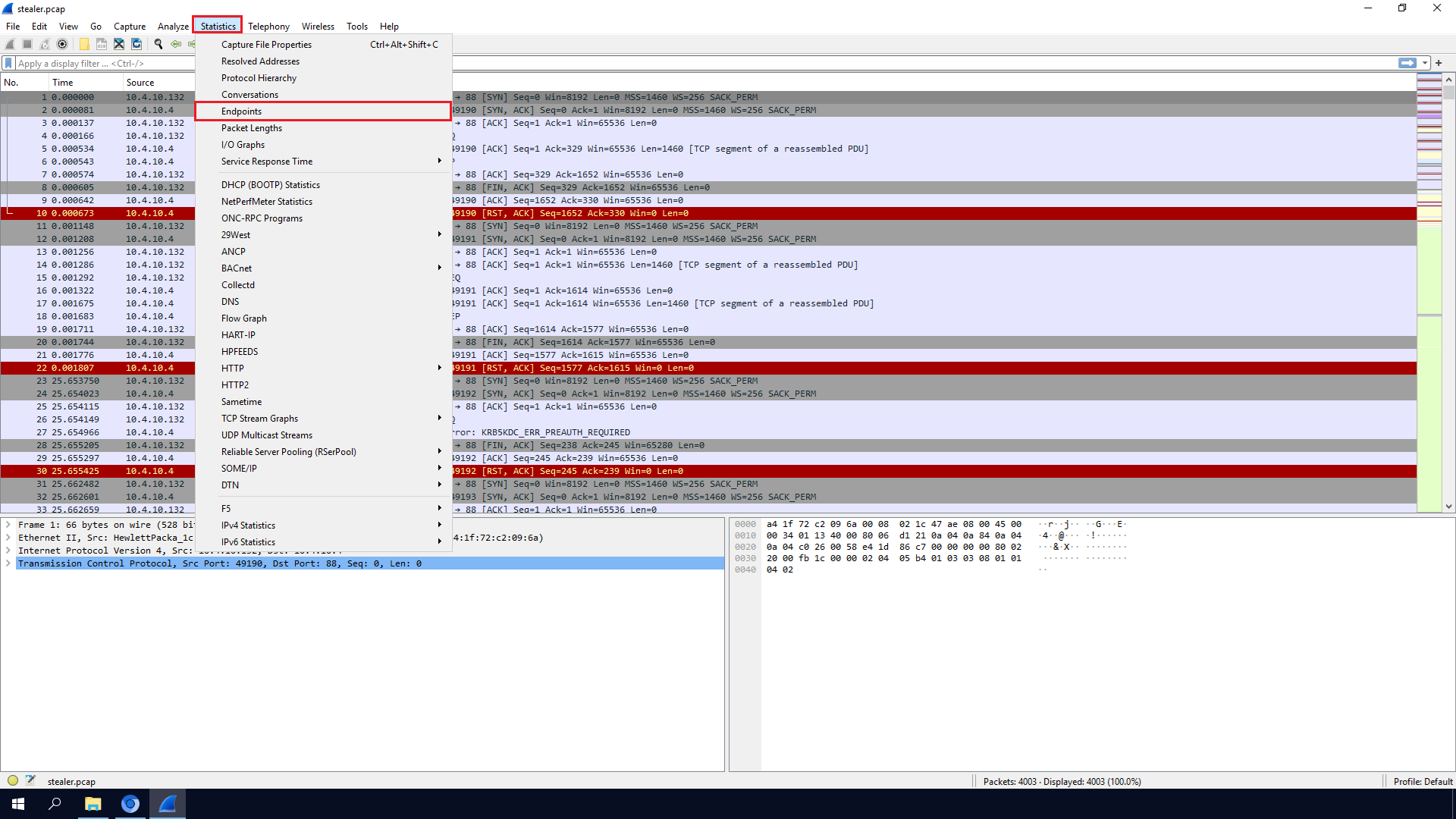Click the stop capture square icon

click(27, 44)
